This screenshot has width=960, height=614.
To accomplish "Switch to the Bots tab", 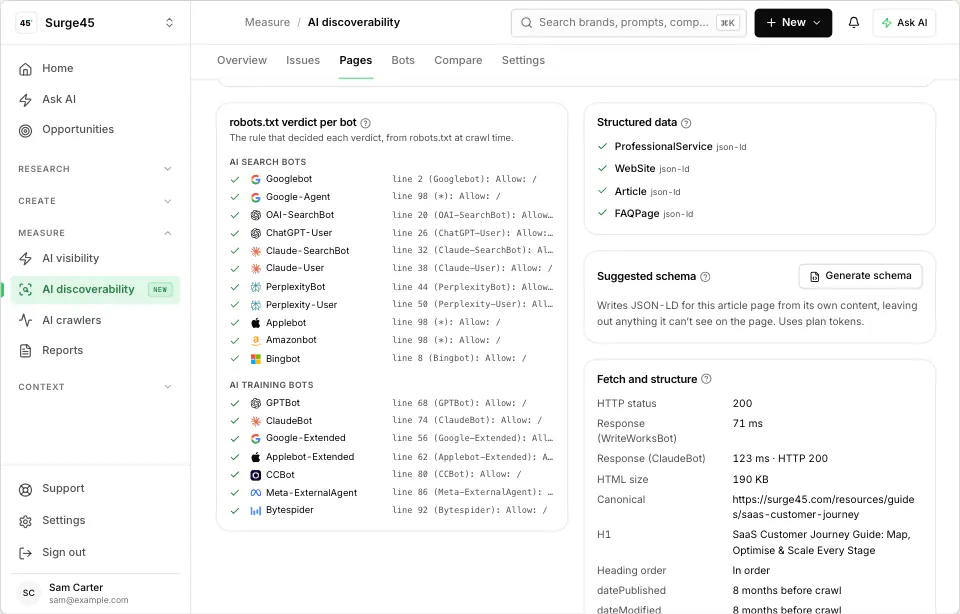I will click(x=403, y=60).
